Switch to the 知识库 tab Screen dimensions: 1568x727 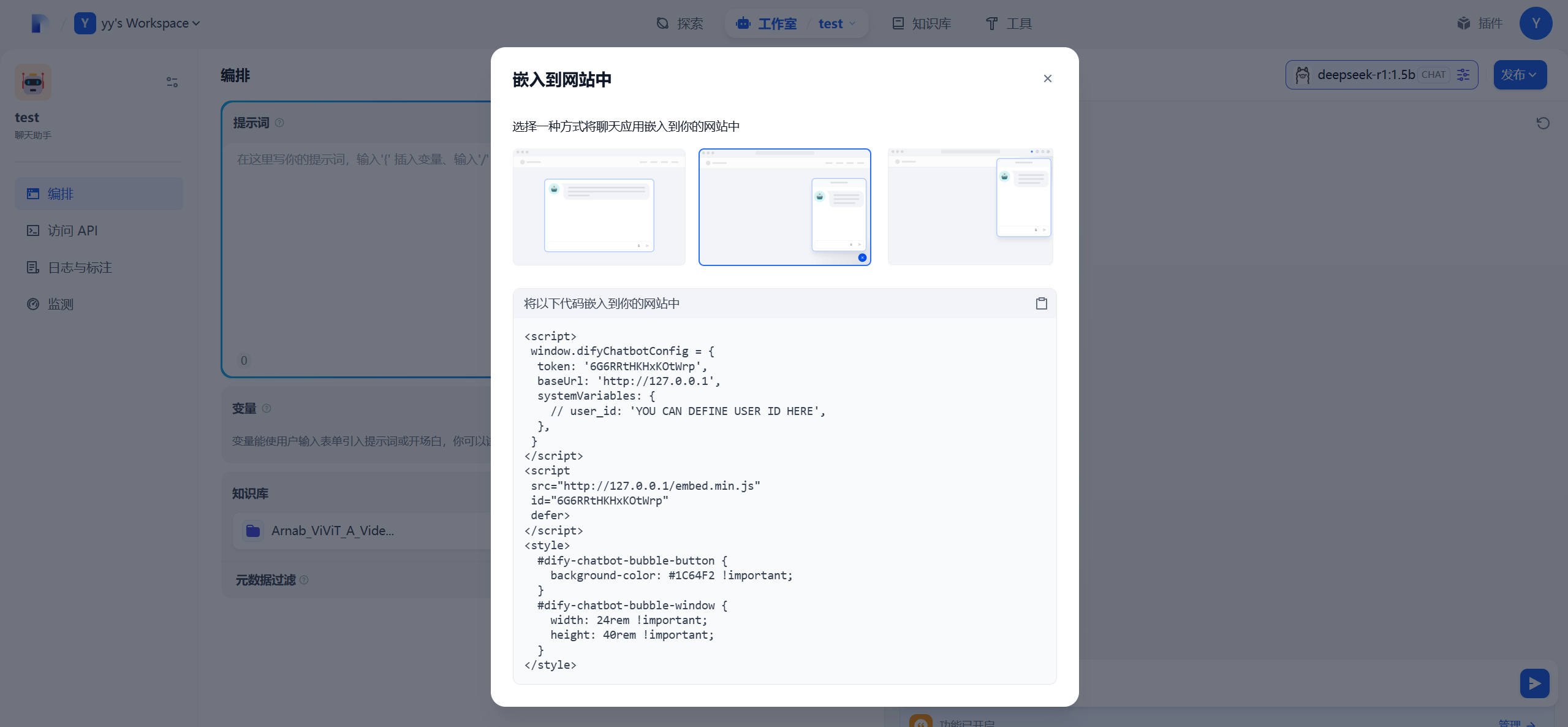click(921, 23)
